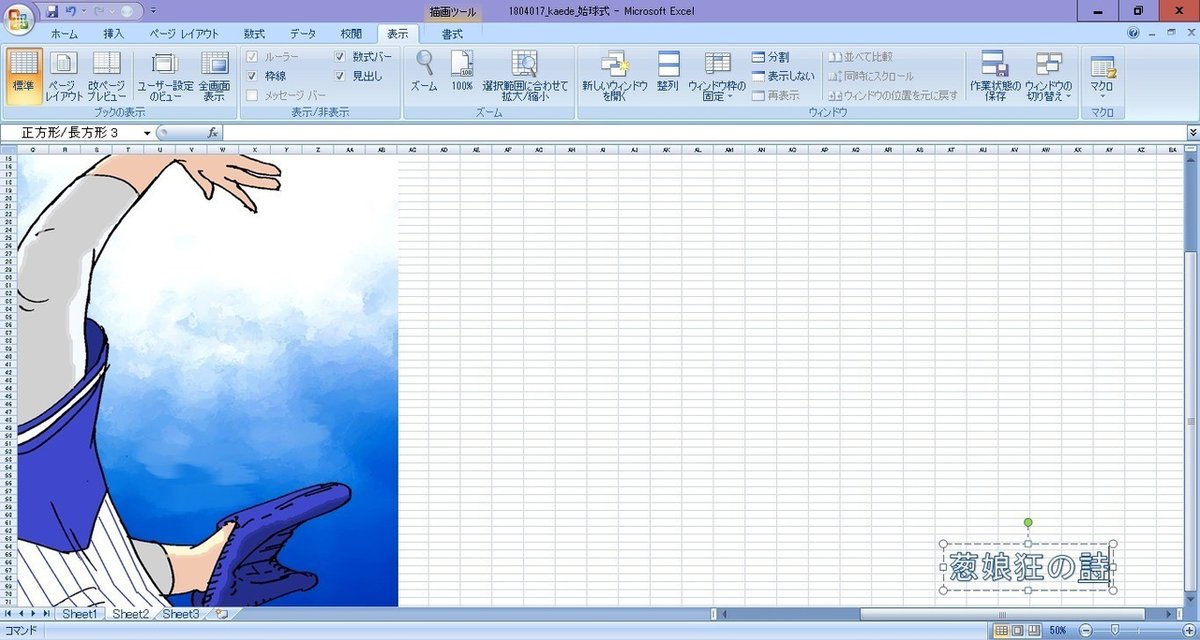The image size is (1200, 640).
Task: Toggle the 数式バー checkbox
Action: click(x=340, y=57)
